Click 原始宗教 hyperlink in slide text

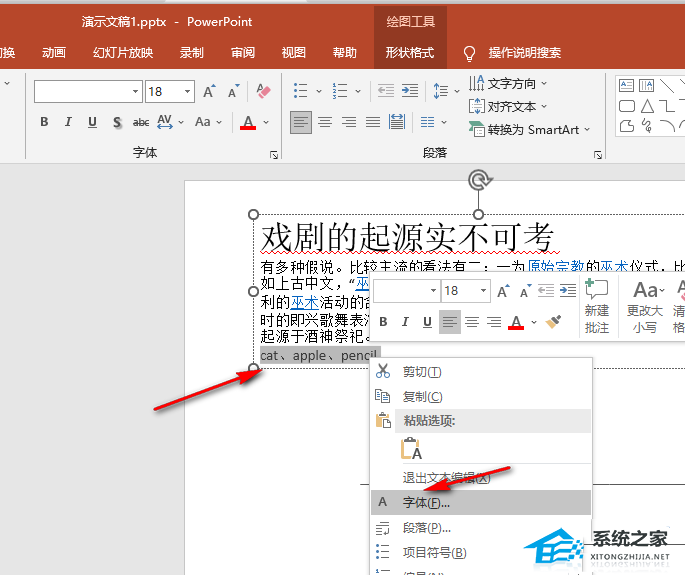tap(556, 266)
